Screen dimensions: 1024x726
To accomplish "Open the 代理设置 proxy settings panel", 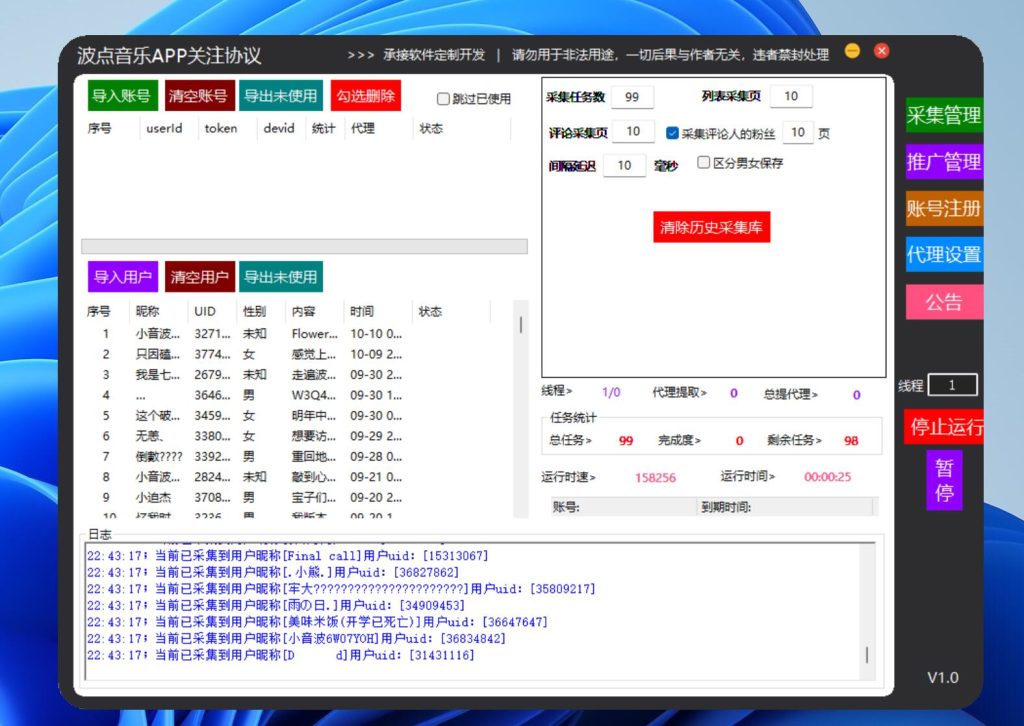I will point(943,255).
